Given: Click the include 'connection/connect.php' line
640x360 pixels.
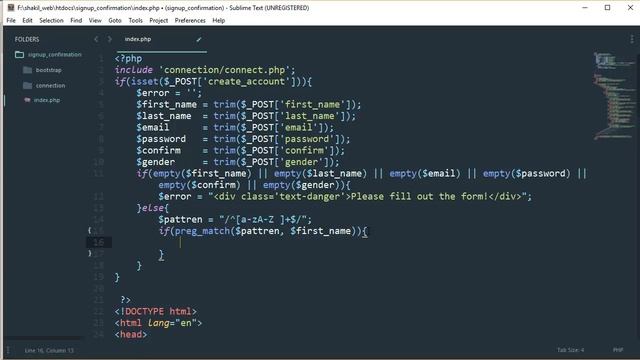Looking at the screenshot, I should point(205,70).
